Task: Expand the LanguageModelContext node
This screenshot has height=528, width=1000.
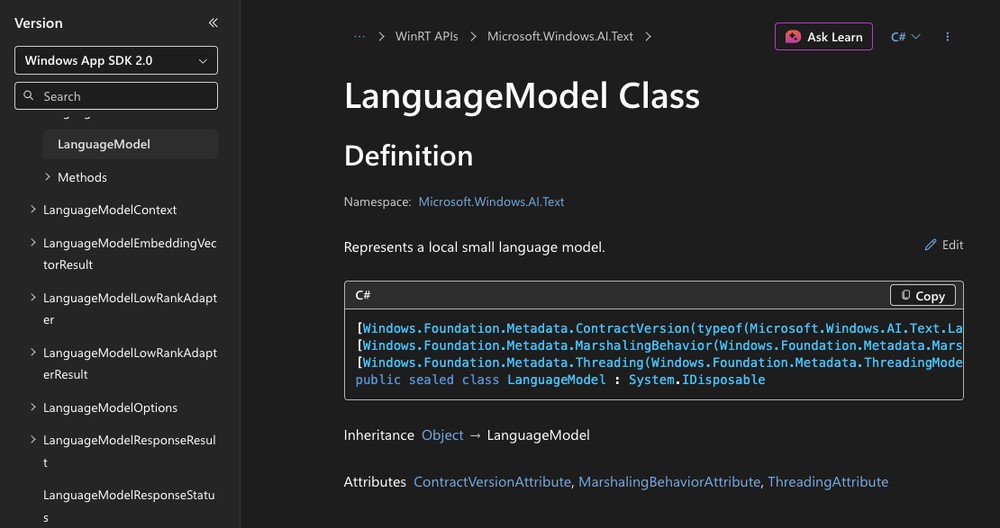Action: point(33,209)
